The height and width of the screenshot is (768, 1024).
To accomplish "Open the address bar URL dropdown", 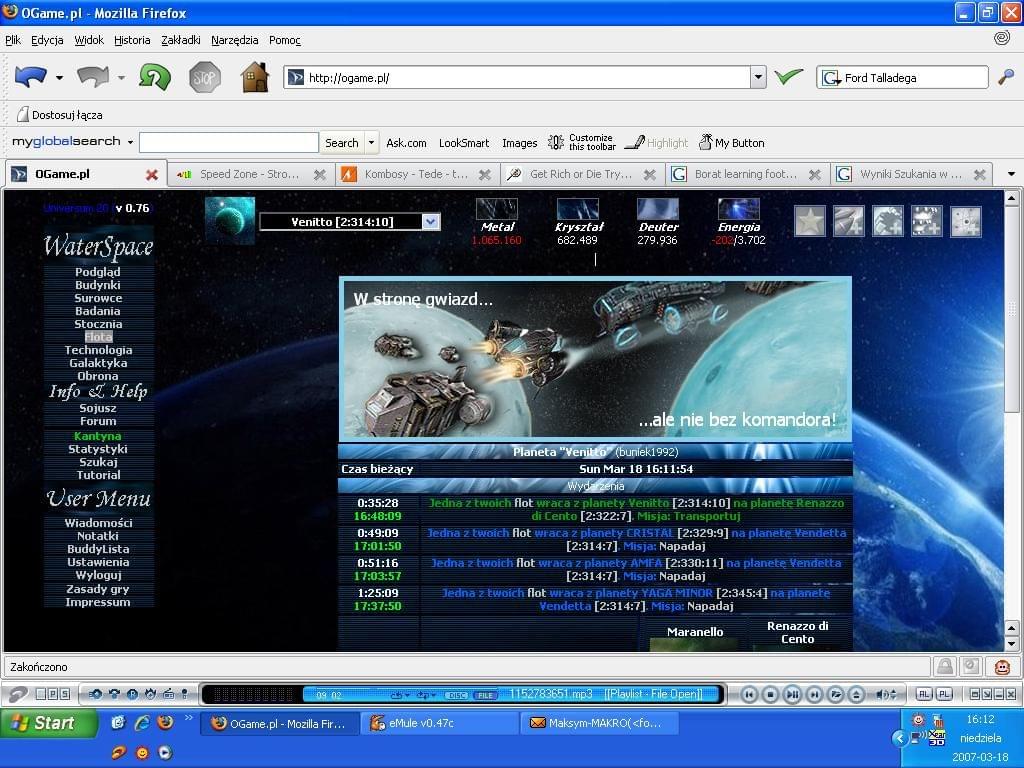I will [758, 77].
